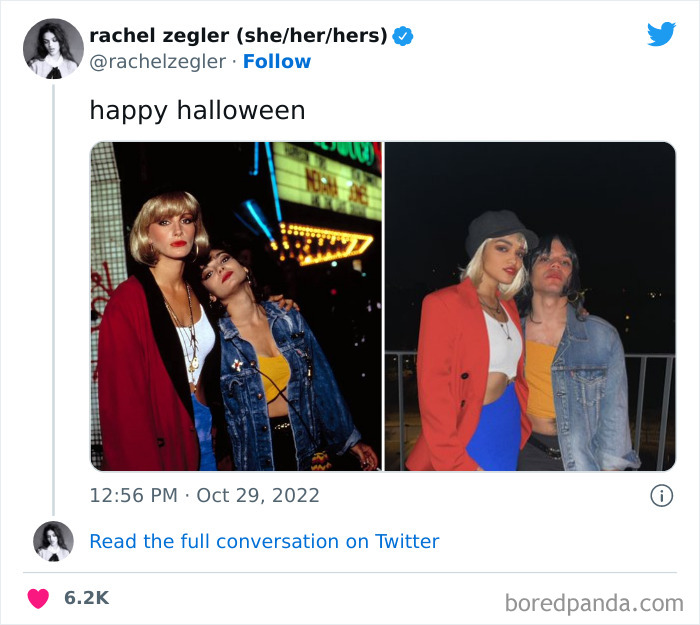The width and height of the screenshot is (700, 625).
Task: Open the tweet info icon
Action: [661, 496]
